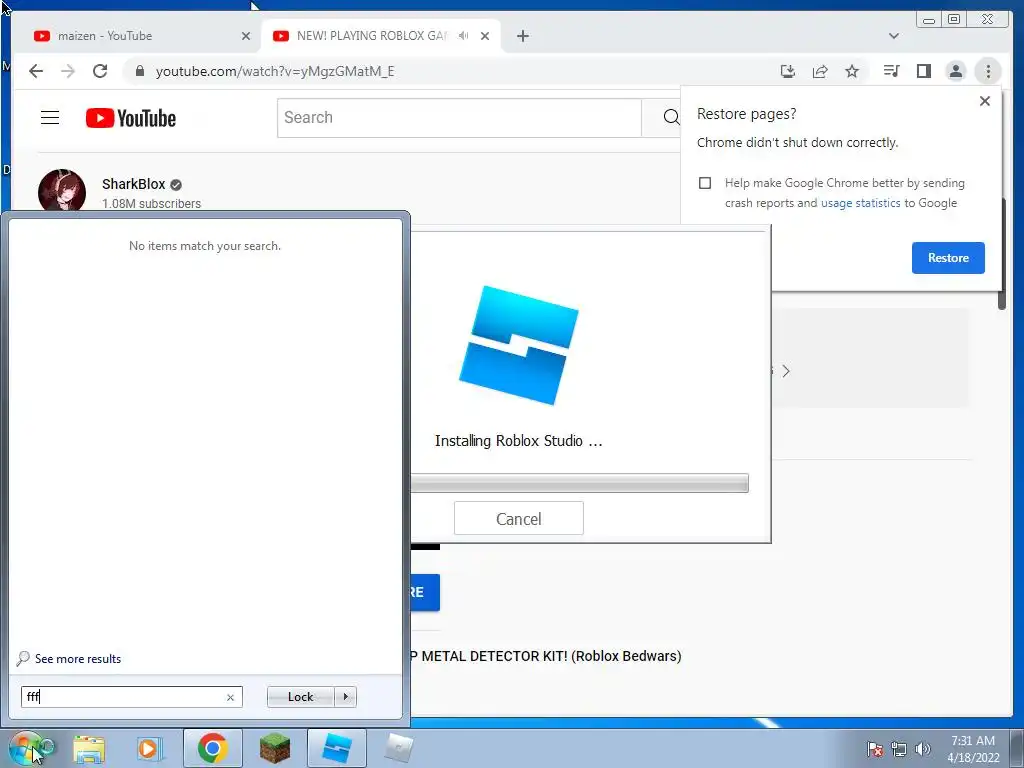The image size is (1024, 768).
Task: Open volume speaker tray icon
Action: pos(923,749)
